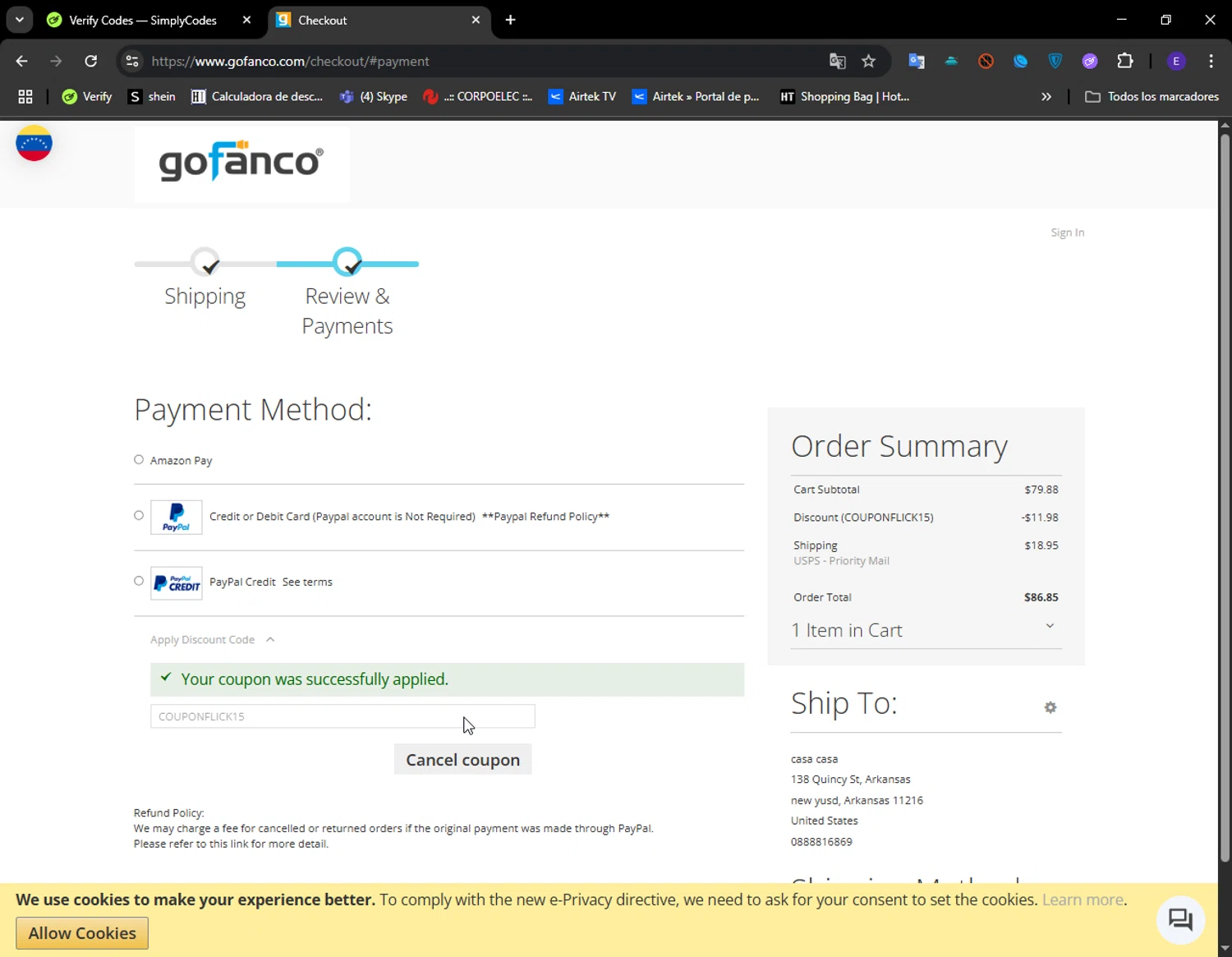The image size is (1232, 957).
Task: Open the Extensions puzzle menu
Action: coord(1125,61)
